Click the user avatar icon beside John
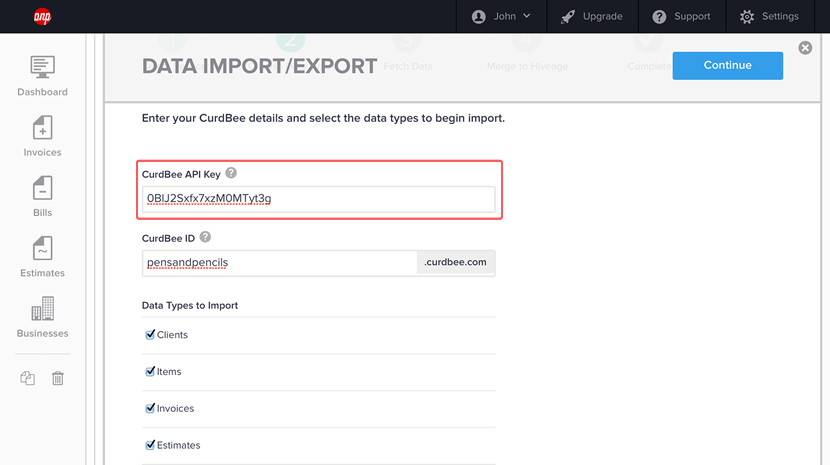This screenshot has width=830, height=465. coord(479,17)
